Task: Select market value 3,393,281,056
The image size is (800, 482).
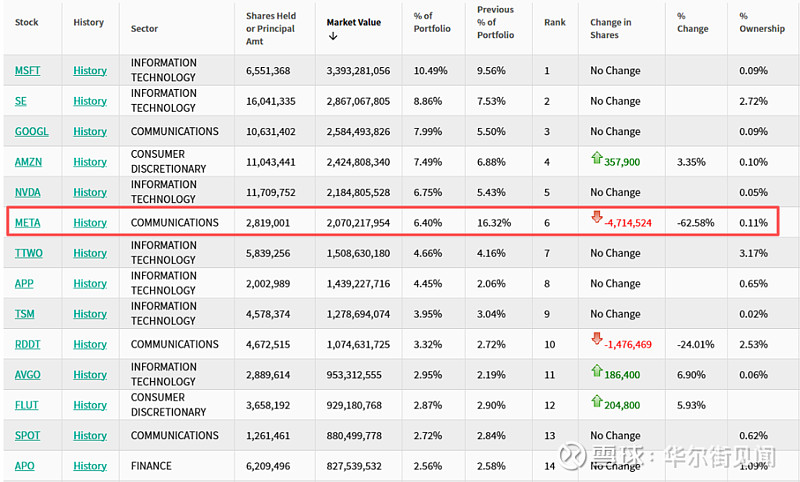Action: click(358, 70)
